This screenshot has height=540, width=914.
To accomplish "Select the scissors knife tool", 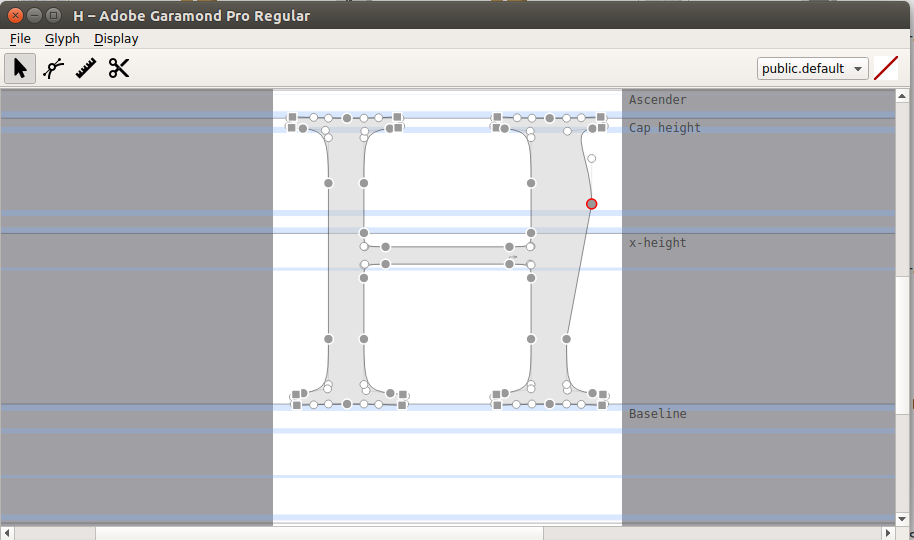I will (118, 68).
